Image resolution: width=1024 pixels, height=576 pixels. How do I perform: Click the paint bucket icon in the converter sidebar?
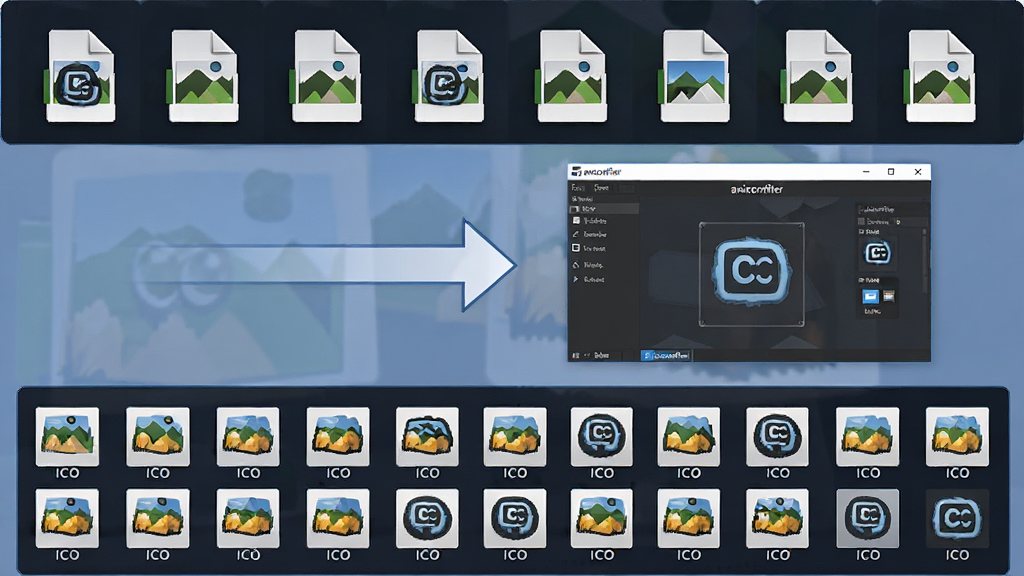576,264
